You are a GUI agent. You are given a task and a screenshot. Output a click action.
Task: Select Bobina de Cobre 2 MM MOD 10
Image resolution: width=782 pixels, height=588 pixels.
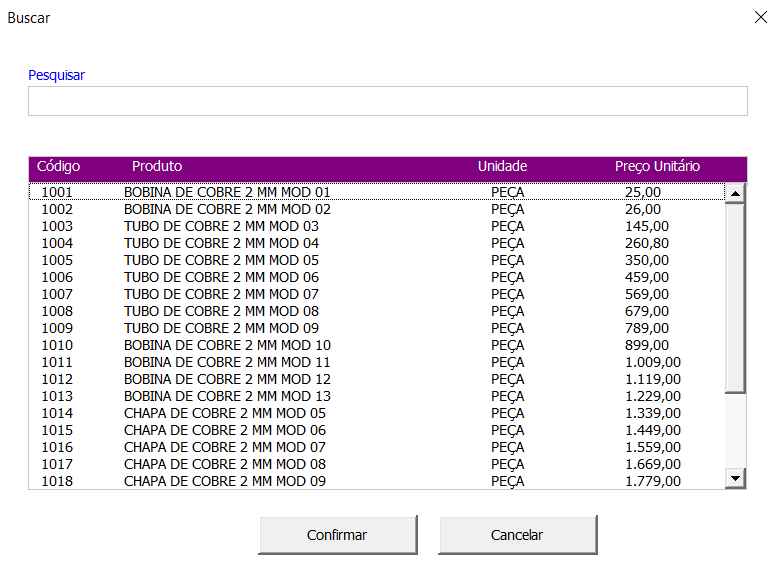pos(226,345)
